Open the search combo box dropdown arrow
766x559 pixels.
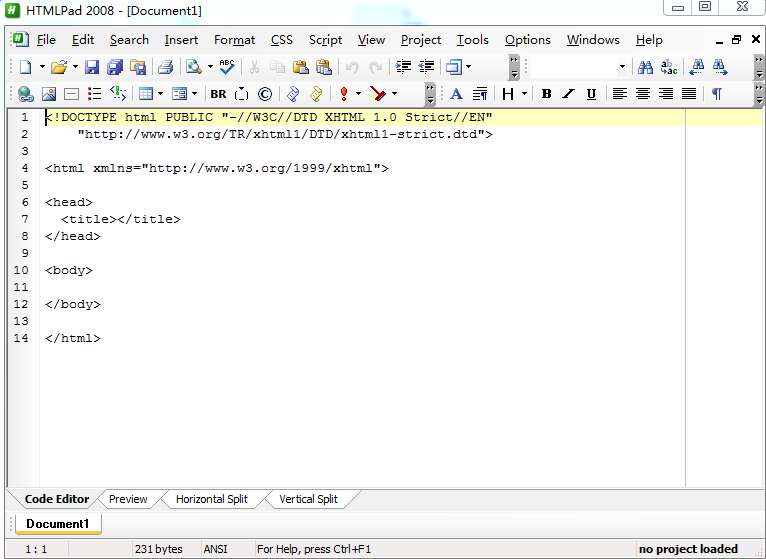(x=622, y=67)
